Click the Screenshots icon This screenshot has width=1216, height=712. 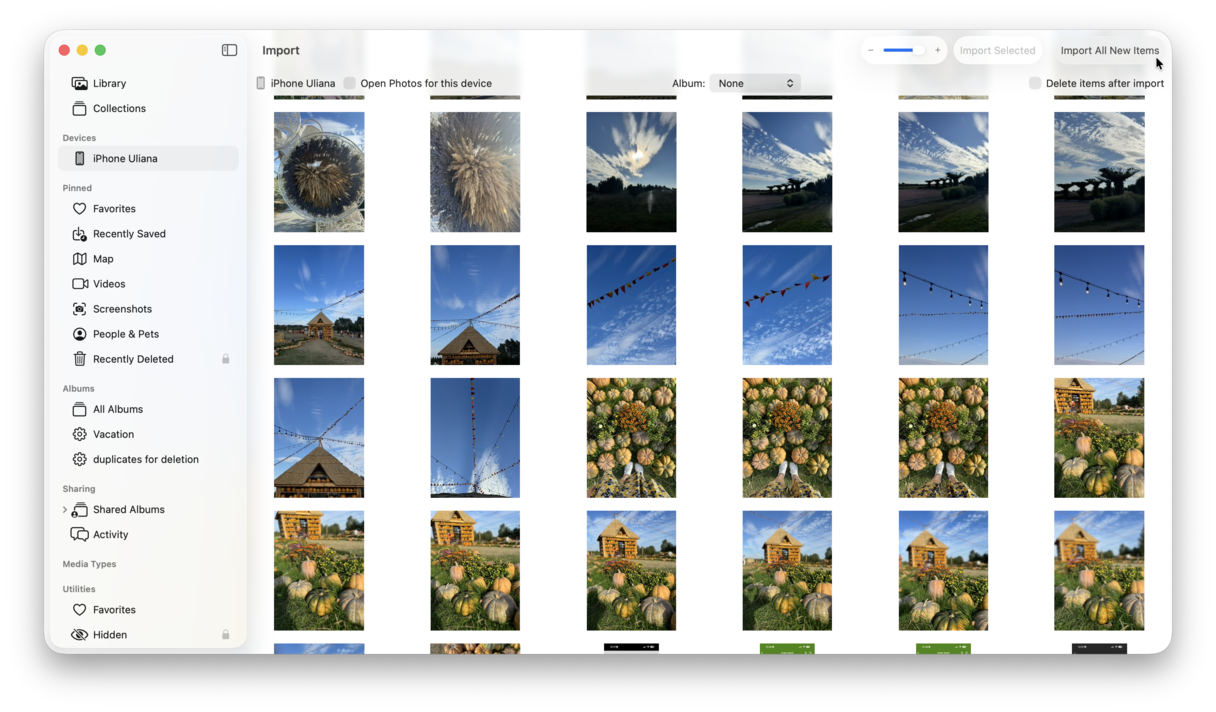pyautogui.click(x=79, y=309)
